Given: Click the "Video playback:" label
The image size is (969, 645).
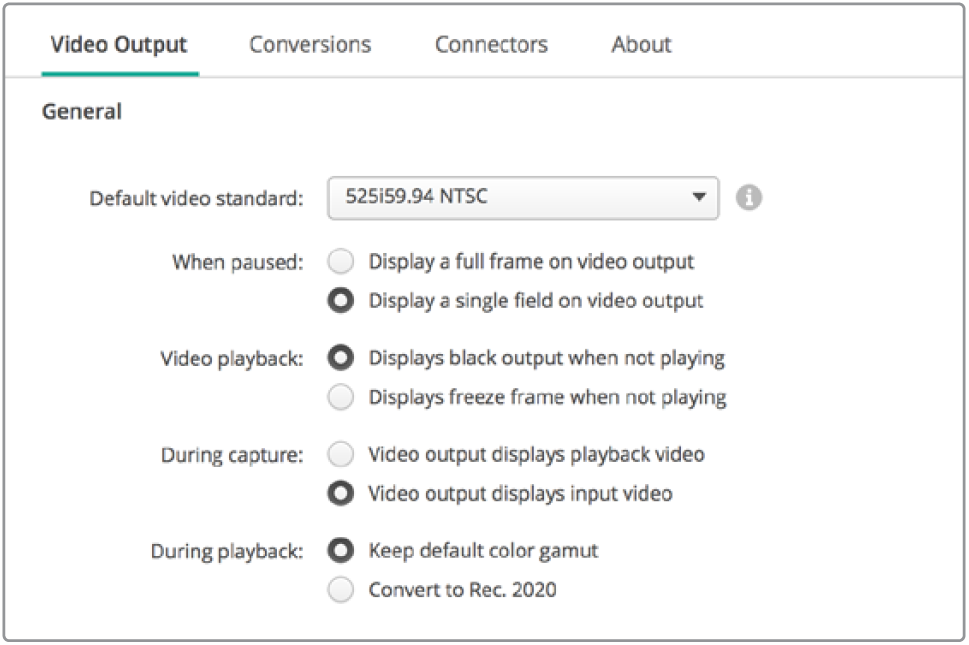Looking at the screenshot, I should pyautogui.click(x=231, y=359).
